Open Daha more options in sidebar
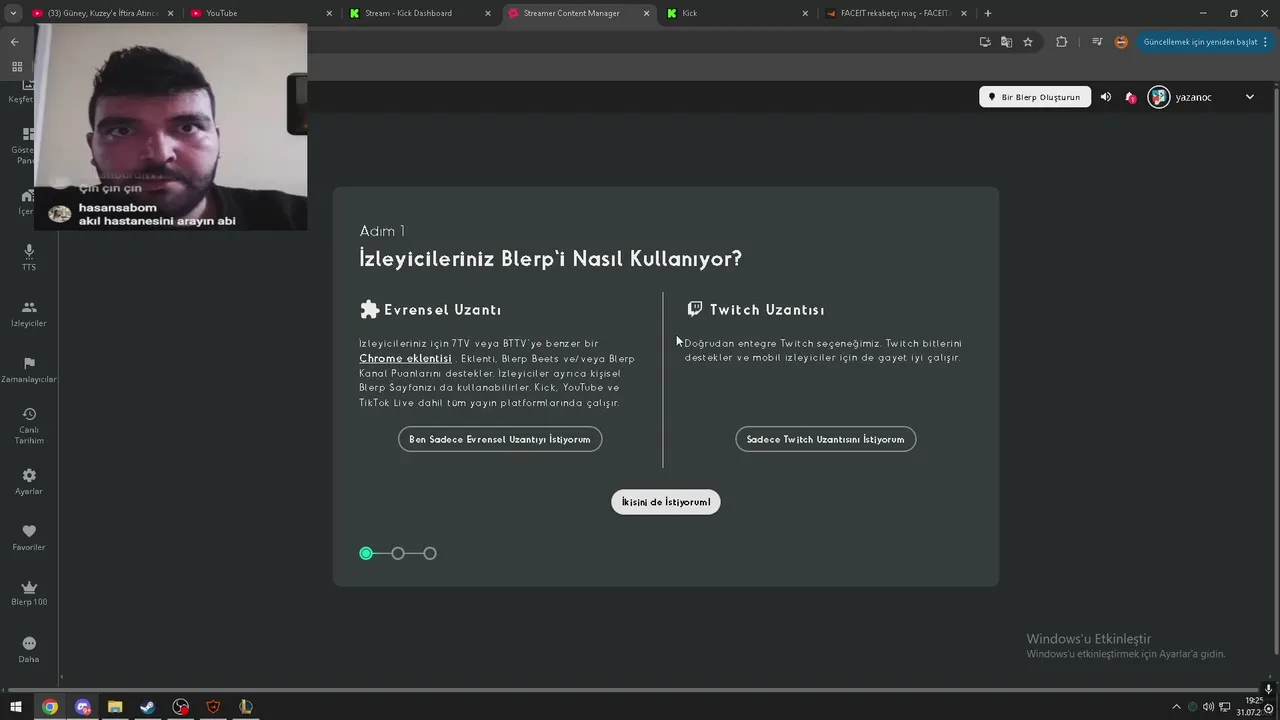 29,650
